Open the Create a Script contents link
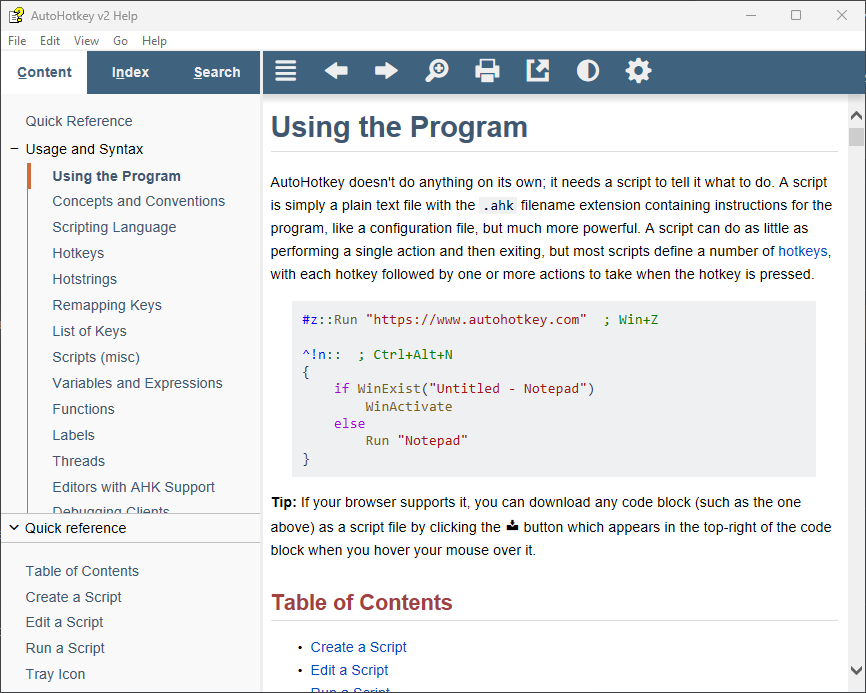This screenshot has height=693, width=866. [x=358, y=647]
